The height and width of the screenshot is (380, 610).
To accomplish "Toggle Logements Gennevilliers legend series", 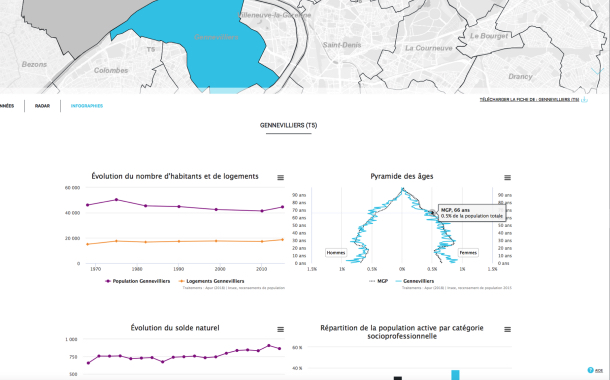I will pos(211,281).
